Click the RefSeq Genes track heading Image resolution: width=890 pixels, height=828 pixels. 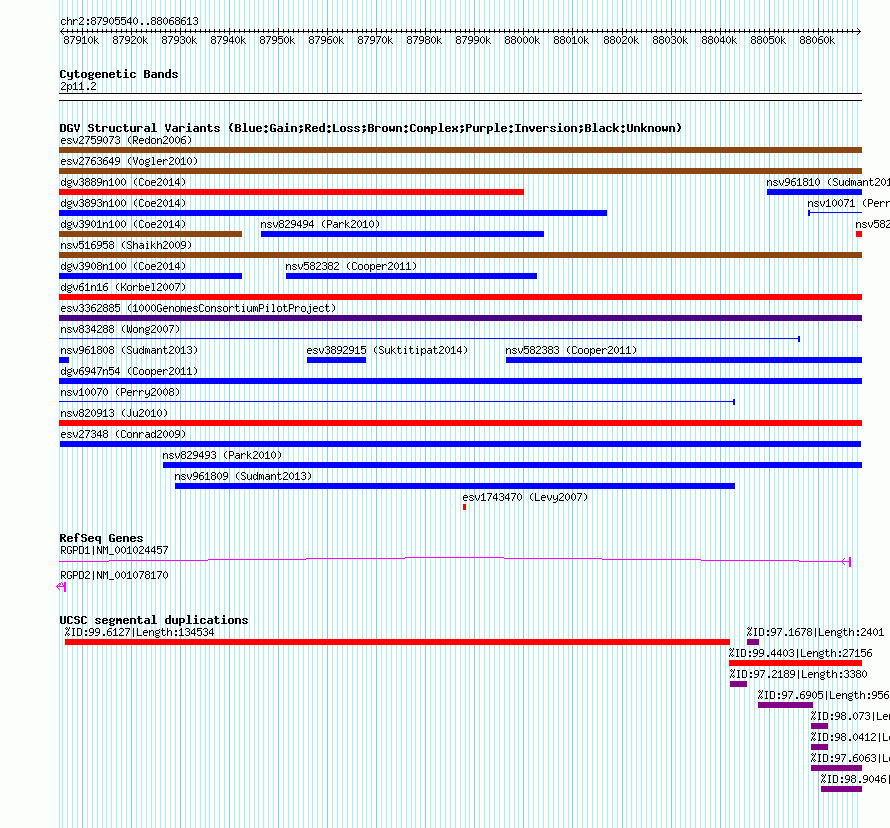(101, 537)
